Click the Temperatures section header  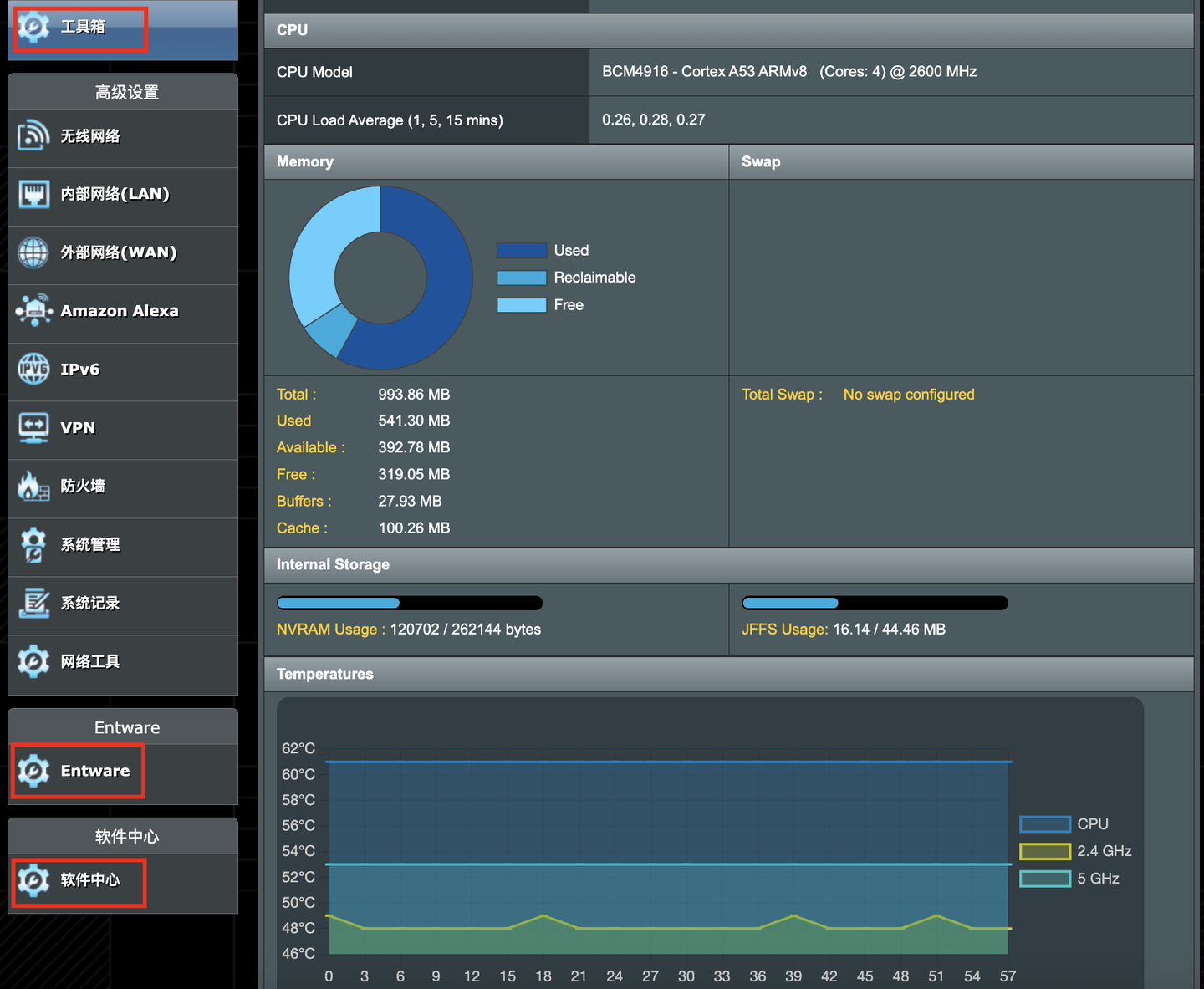coord(729,674)
